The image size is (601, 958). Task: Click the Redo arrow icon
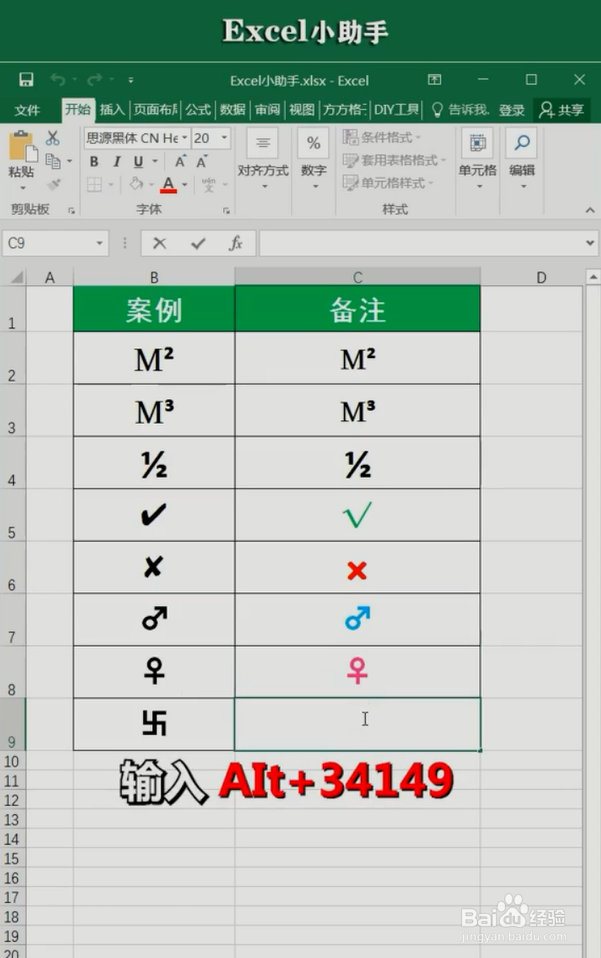[94, 79]
